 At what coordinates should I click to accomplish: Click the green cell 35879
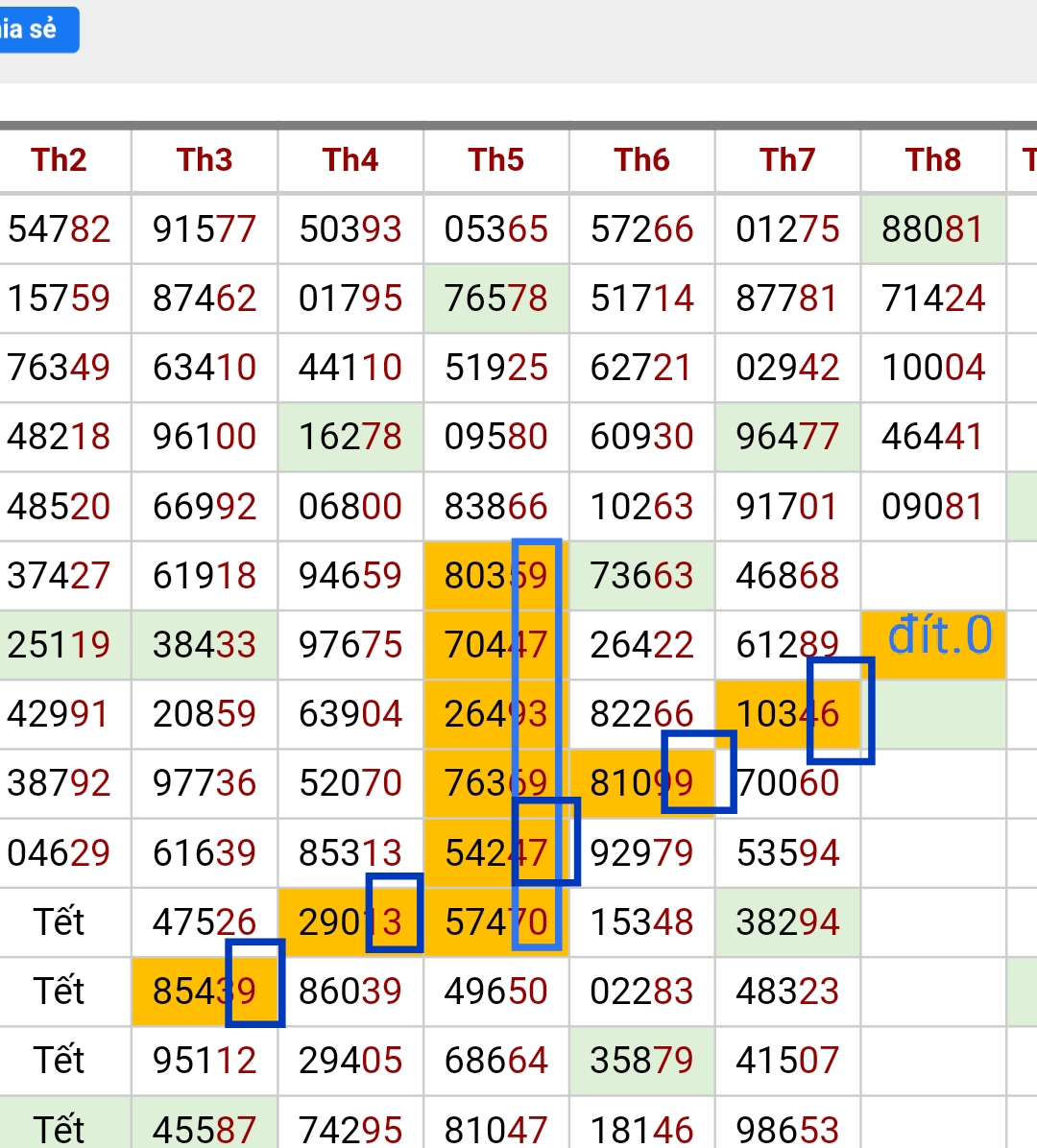pos(641,1061)
